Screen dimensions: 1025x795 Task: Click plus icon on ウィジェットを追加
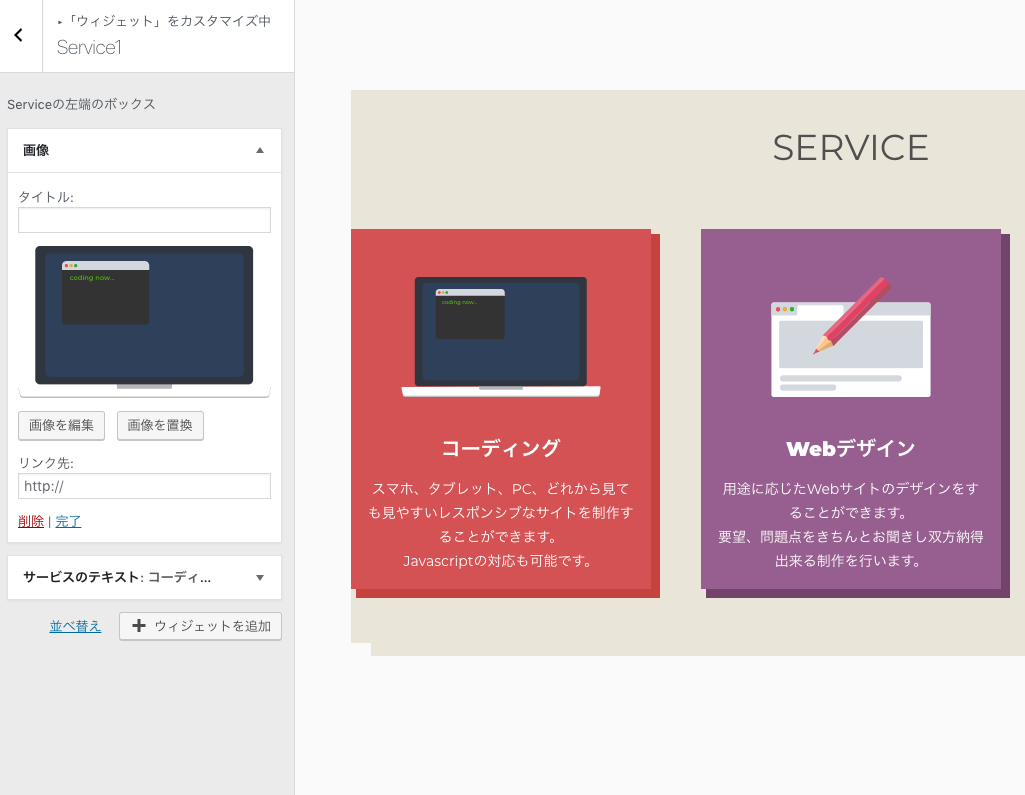click(x=139, y=626)
